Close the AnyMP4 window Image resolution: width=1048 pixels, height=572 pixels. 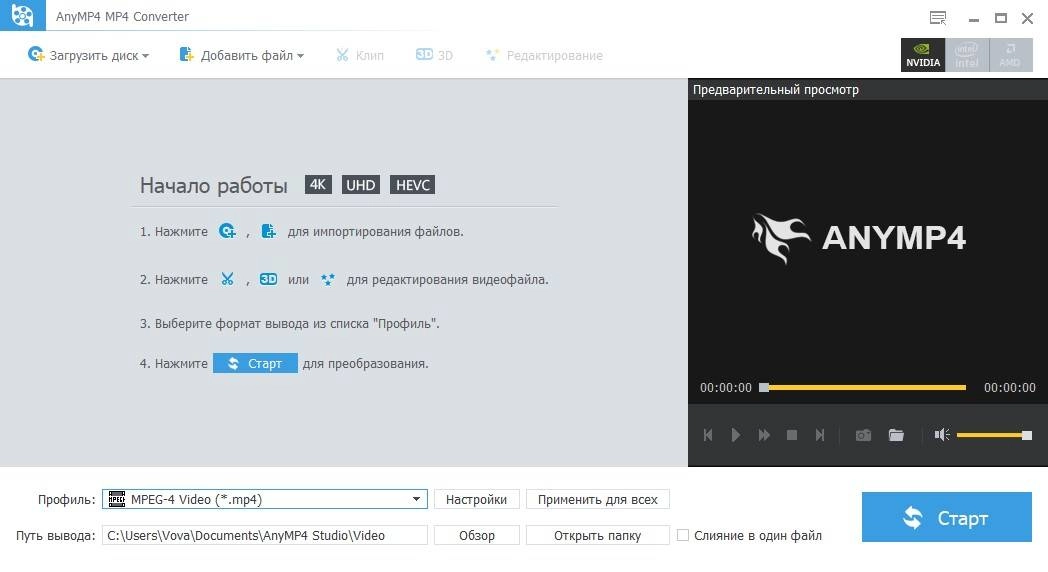(1028, 19)
